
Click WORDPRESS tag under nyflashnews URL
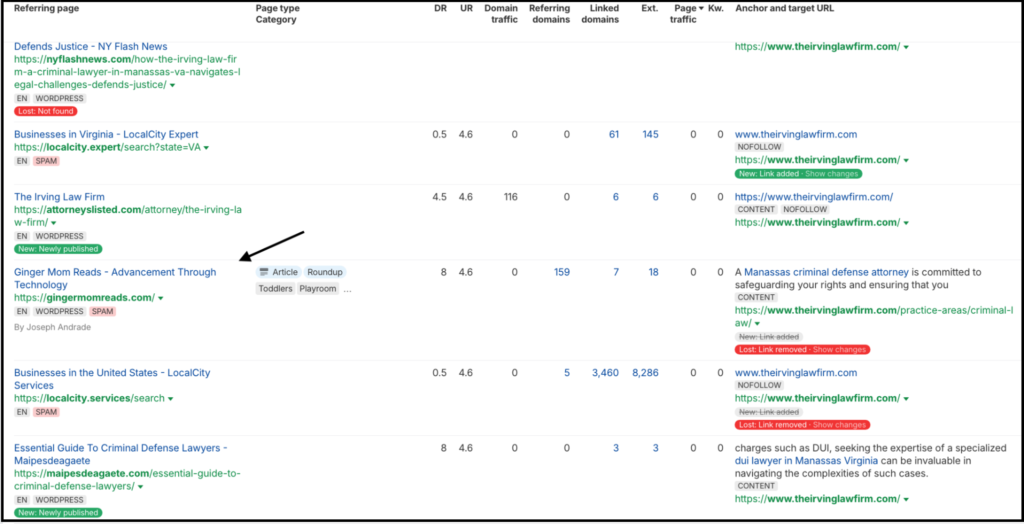pyautogui.click(x=59, y=98)
